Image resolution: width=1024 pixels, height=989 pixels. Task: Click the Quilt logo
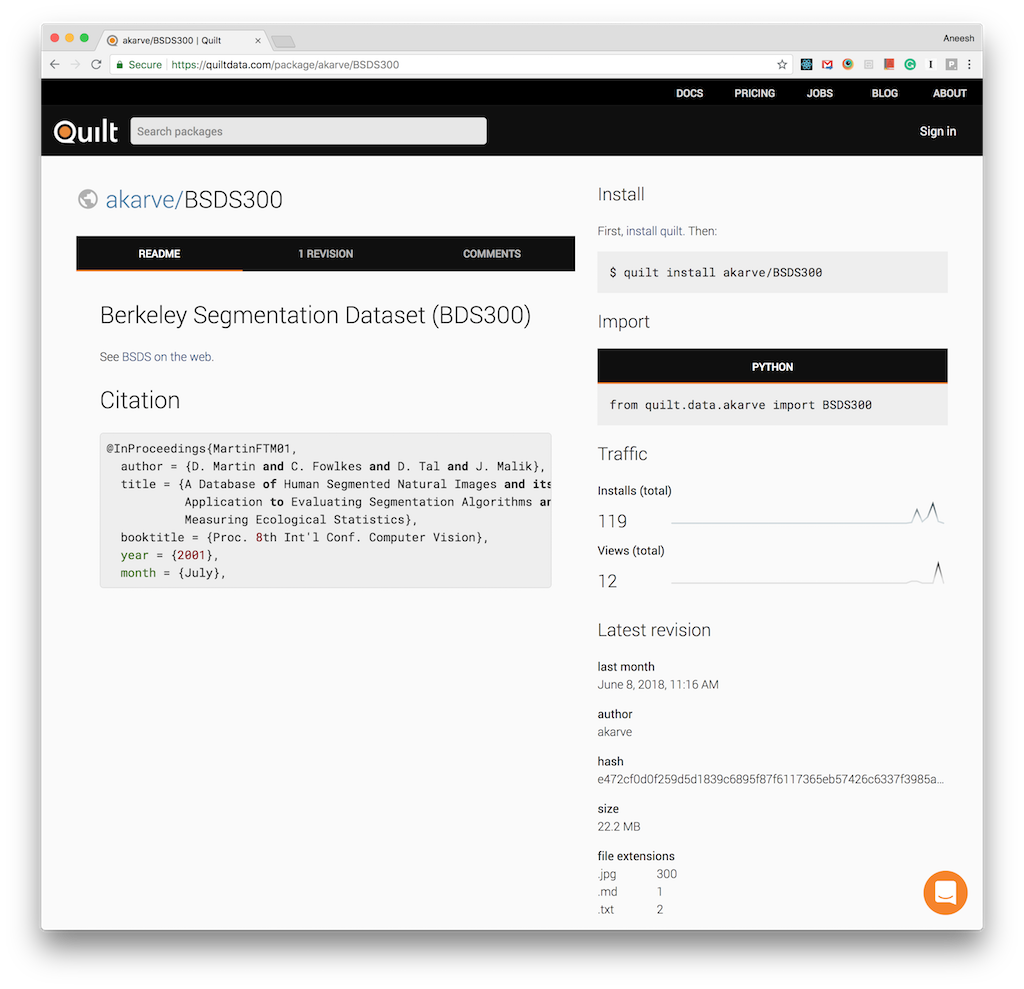click(x=86, y=131)
